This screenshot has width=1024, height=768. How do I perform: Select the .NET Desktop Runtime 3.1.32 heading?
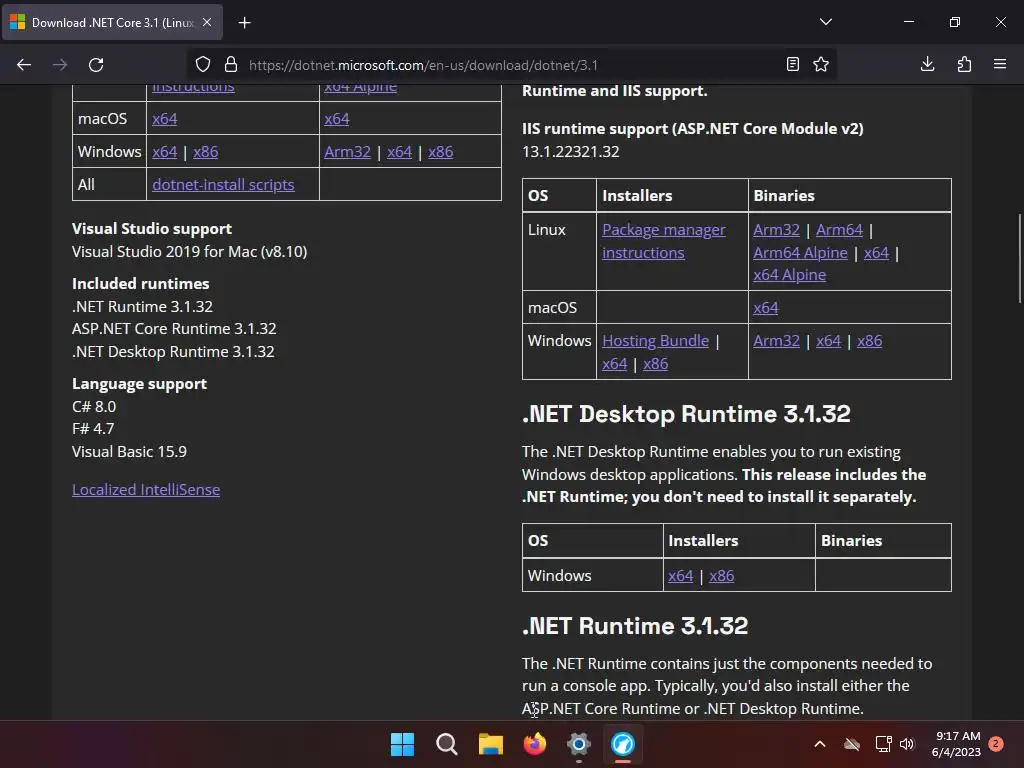pos(686,414)
